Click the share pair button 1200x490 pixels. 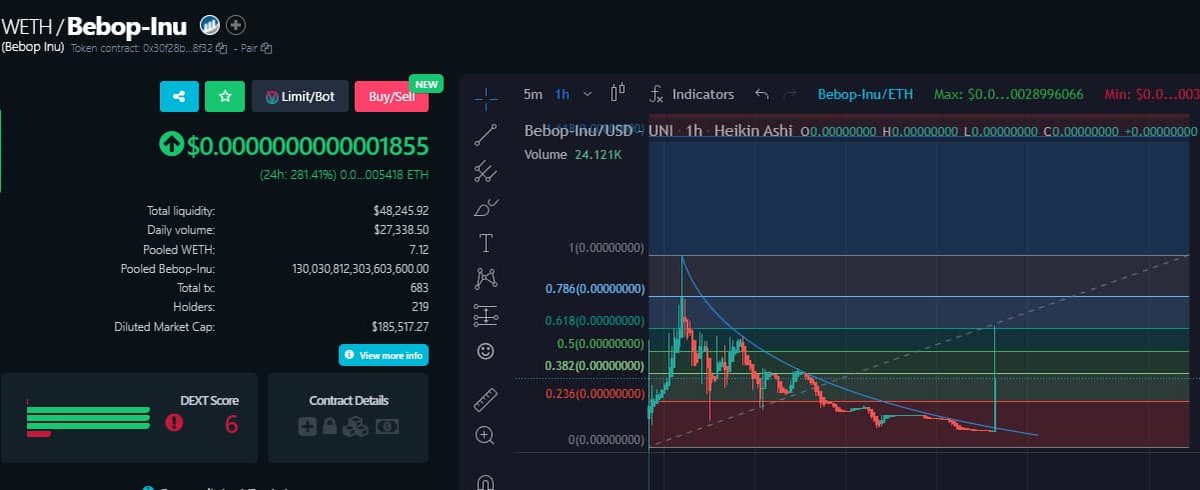coord(179,96)
